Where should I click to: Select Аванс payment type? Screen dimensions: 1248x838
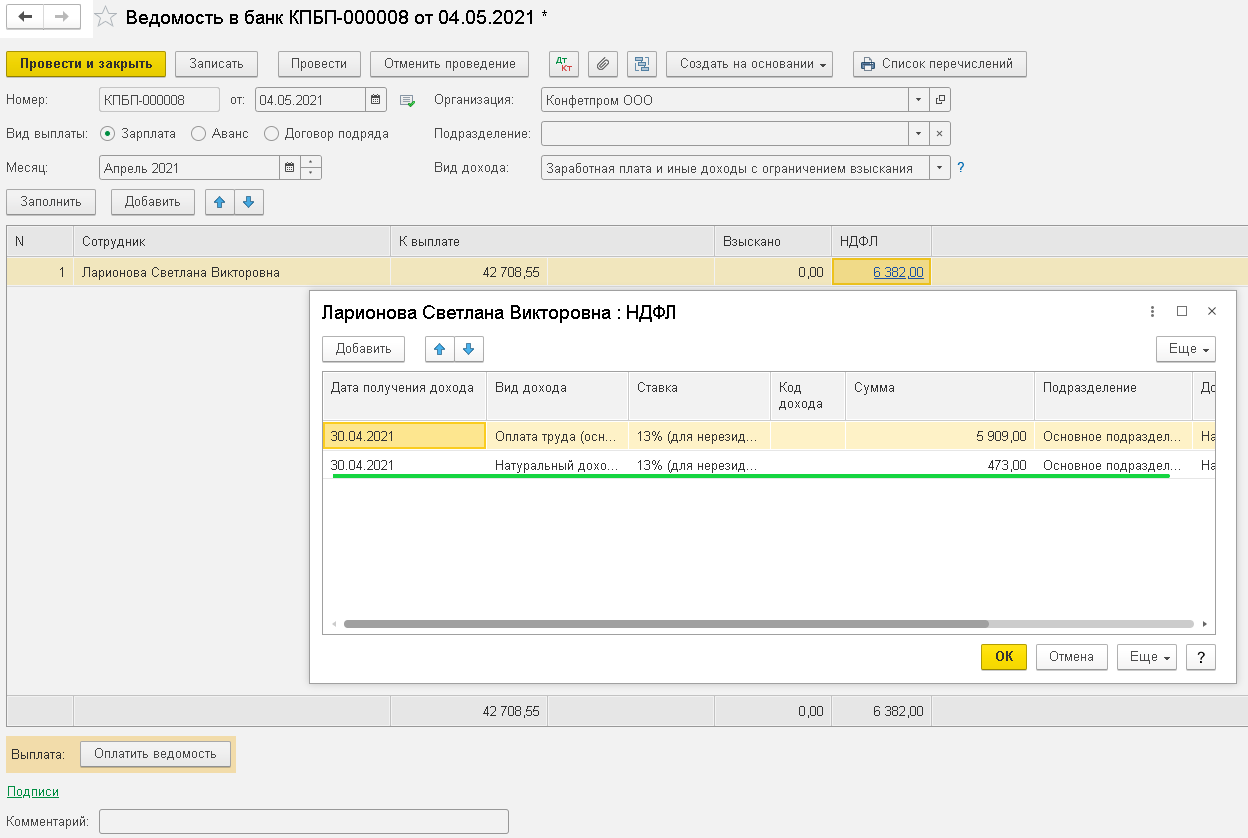coord(198,133)
